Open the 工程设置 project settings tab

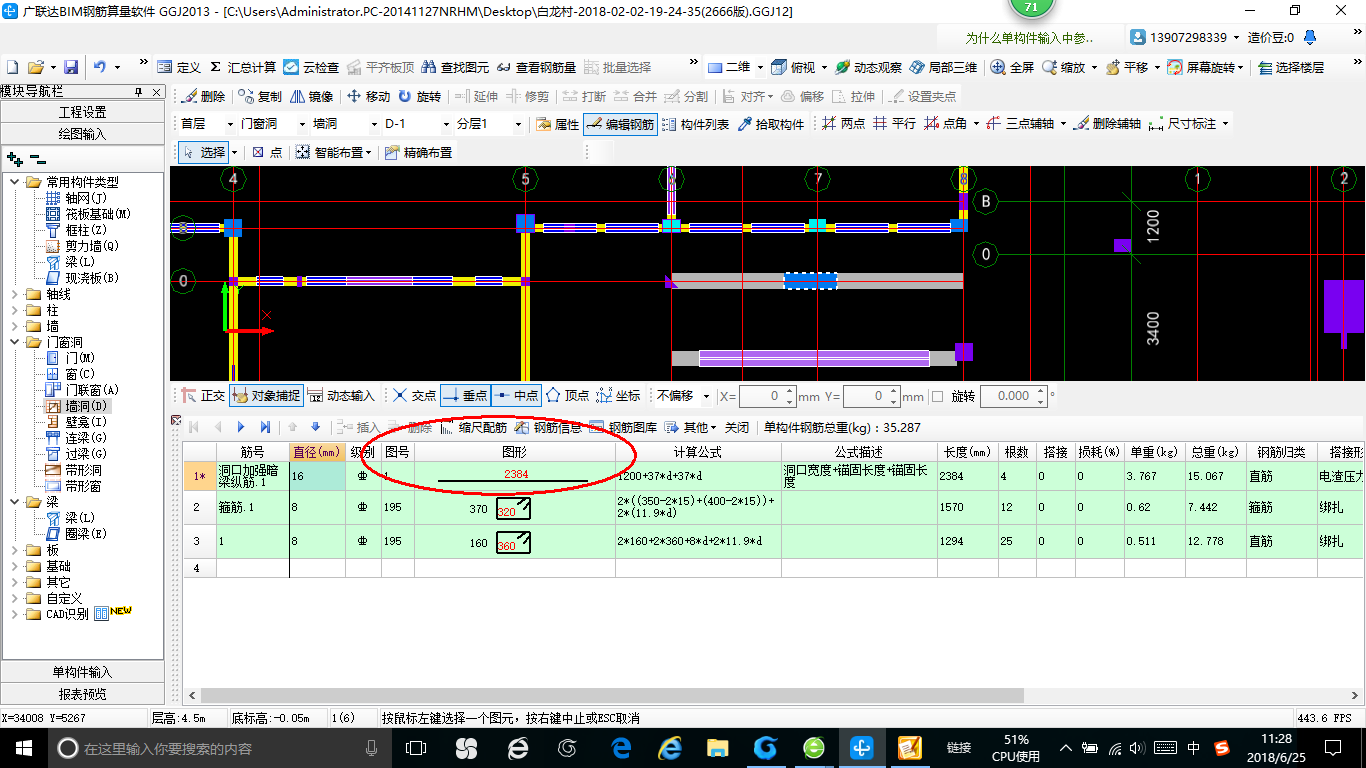pos(82,112)
